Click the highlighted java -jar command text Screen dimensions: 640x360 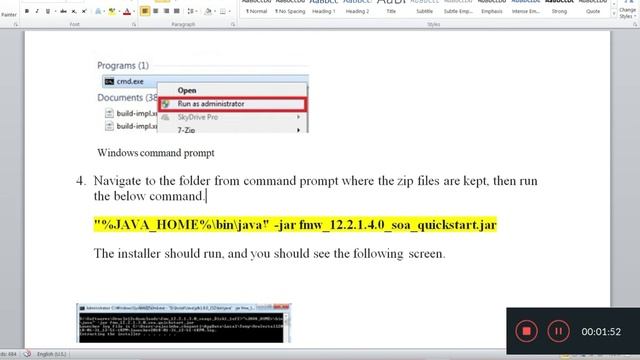click(x=295, y=224)
